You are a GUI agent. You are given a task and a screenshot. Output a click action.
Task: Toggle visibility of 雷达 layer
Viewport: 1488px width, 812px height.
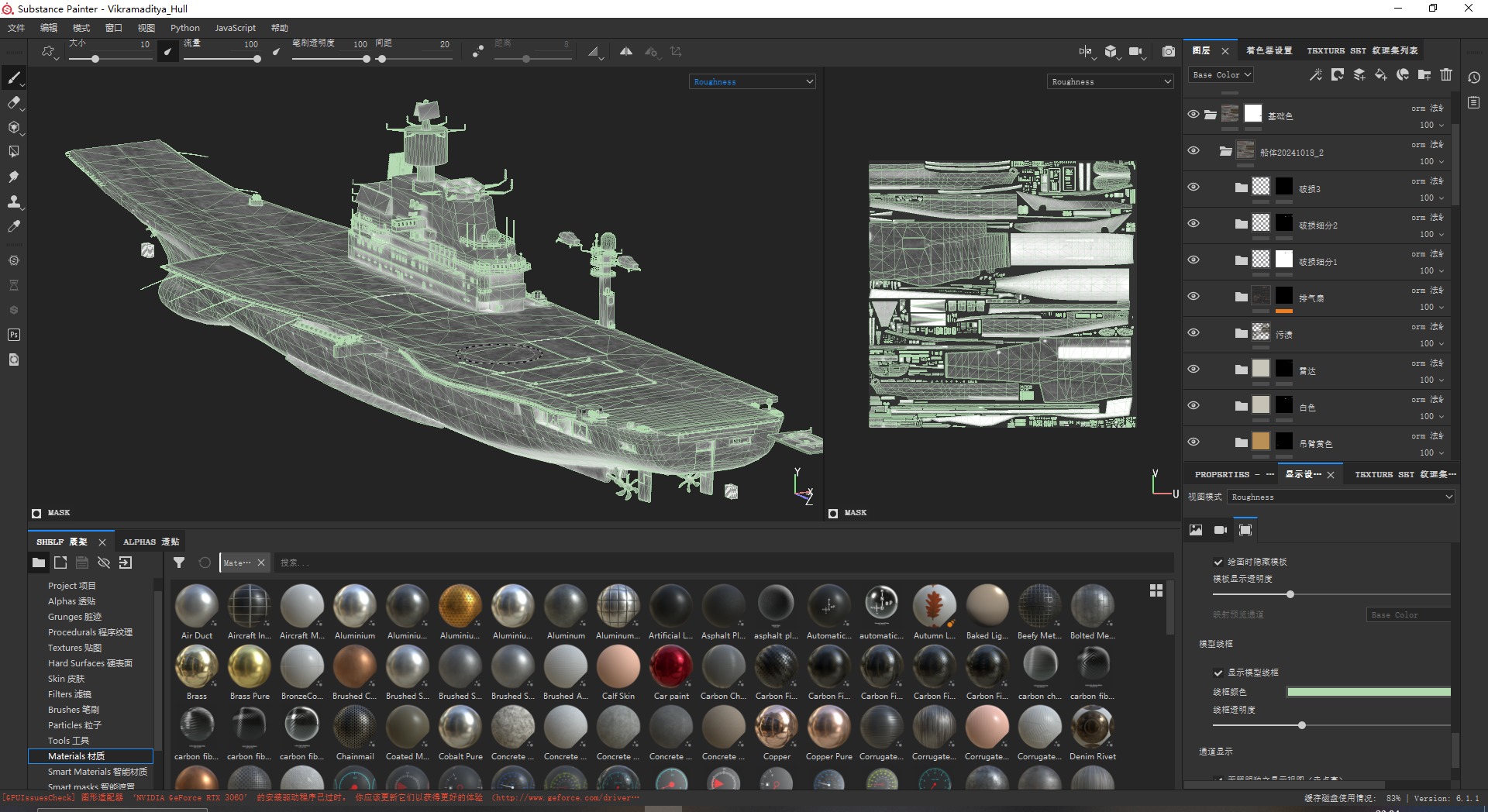coord(1193,369)
